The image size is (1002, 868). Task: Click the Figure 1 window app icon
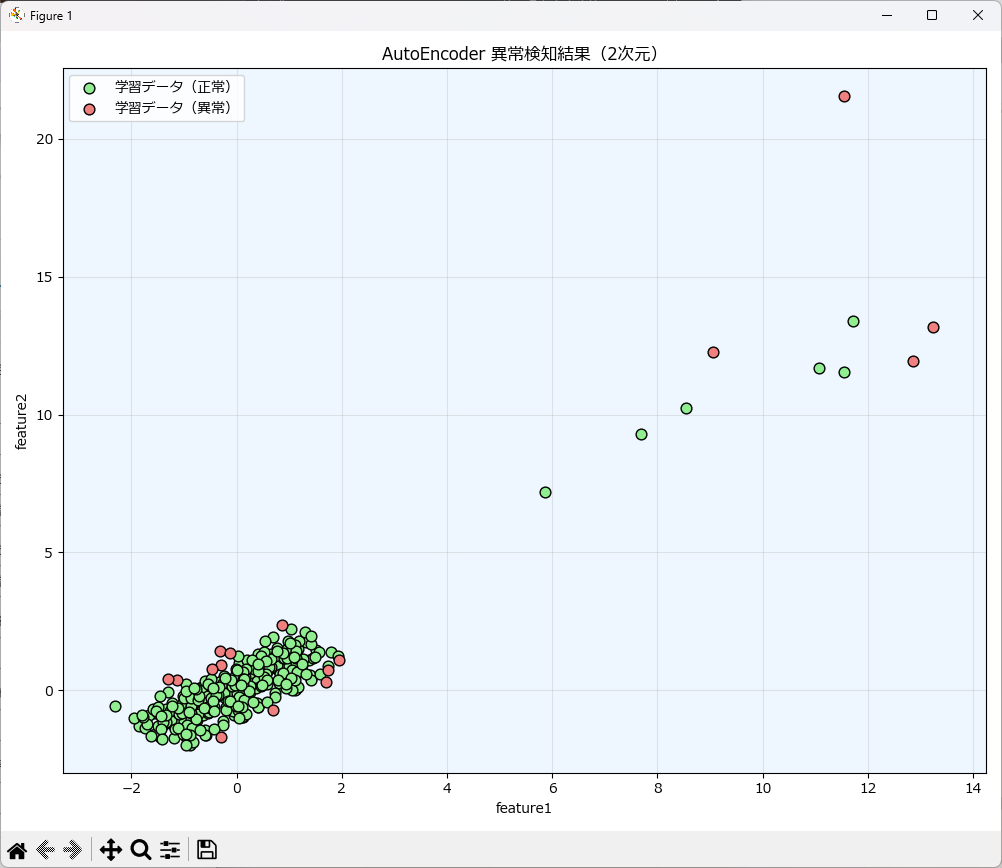pyautogui.click(x=16, y=15)
